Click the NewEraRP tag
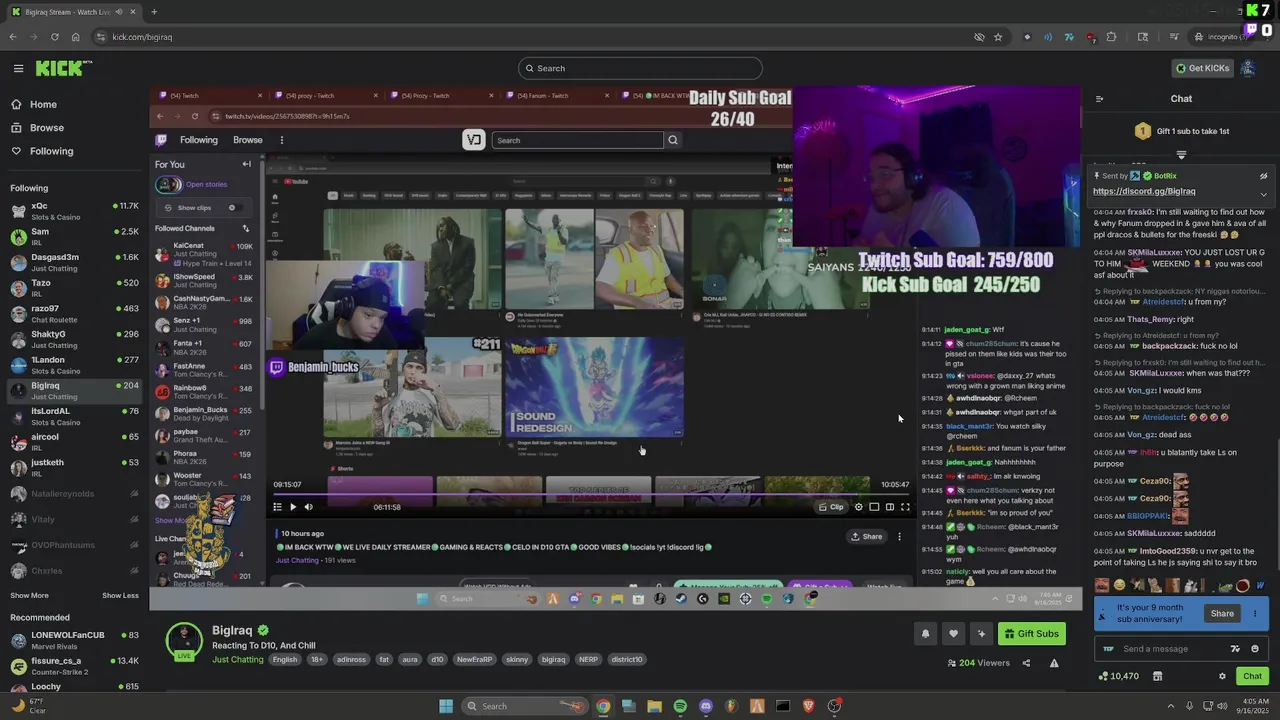 pos(474,660)
